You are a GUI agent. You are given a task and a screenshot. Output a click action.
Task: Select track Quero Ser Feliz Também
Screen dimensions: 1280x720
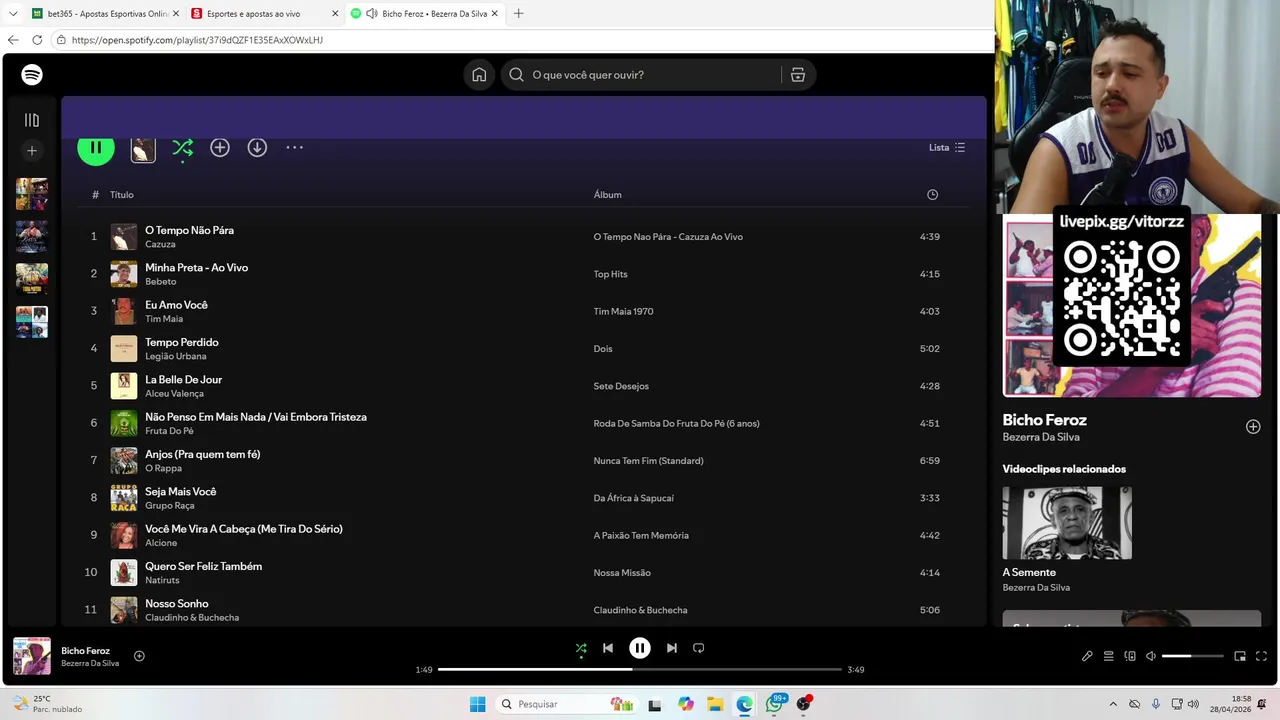click(x=203, y=566)
